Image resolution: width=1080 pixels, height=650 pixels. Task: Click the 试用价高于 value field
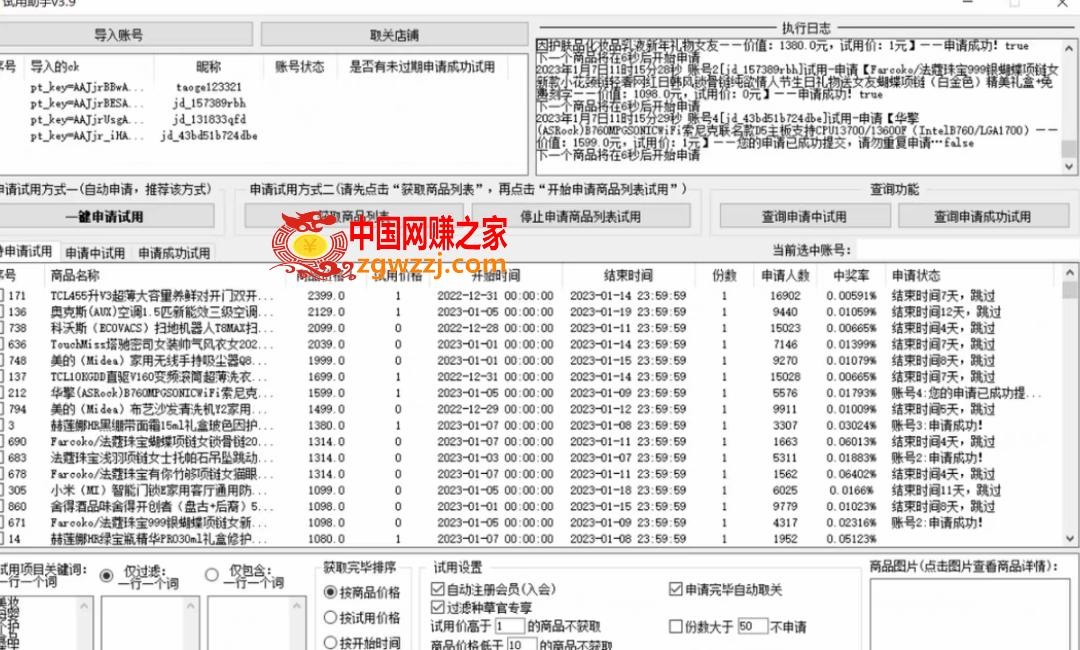510,626
